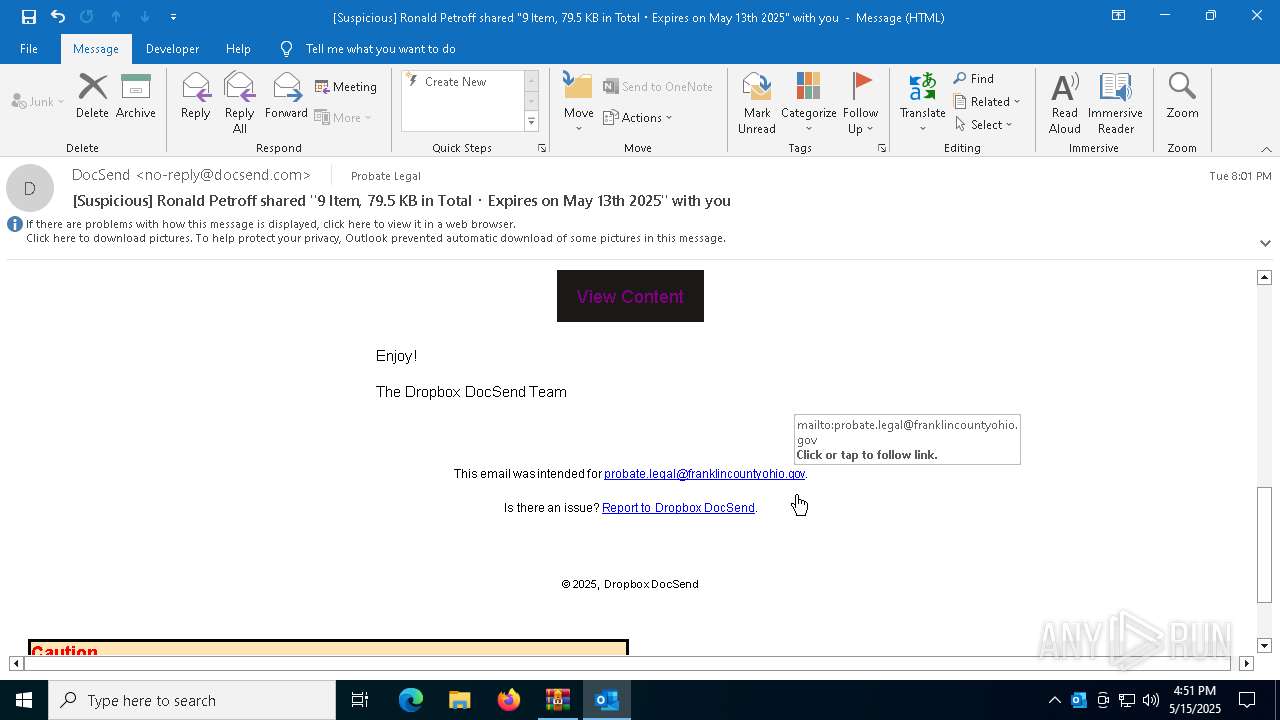Open the Follow Up flag menu
The width and height of the screenshot is (1280, 720).
pos(860,103)
